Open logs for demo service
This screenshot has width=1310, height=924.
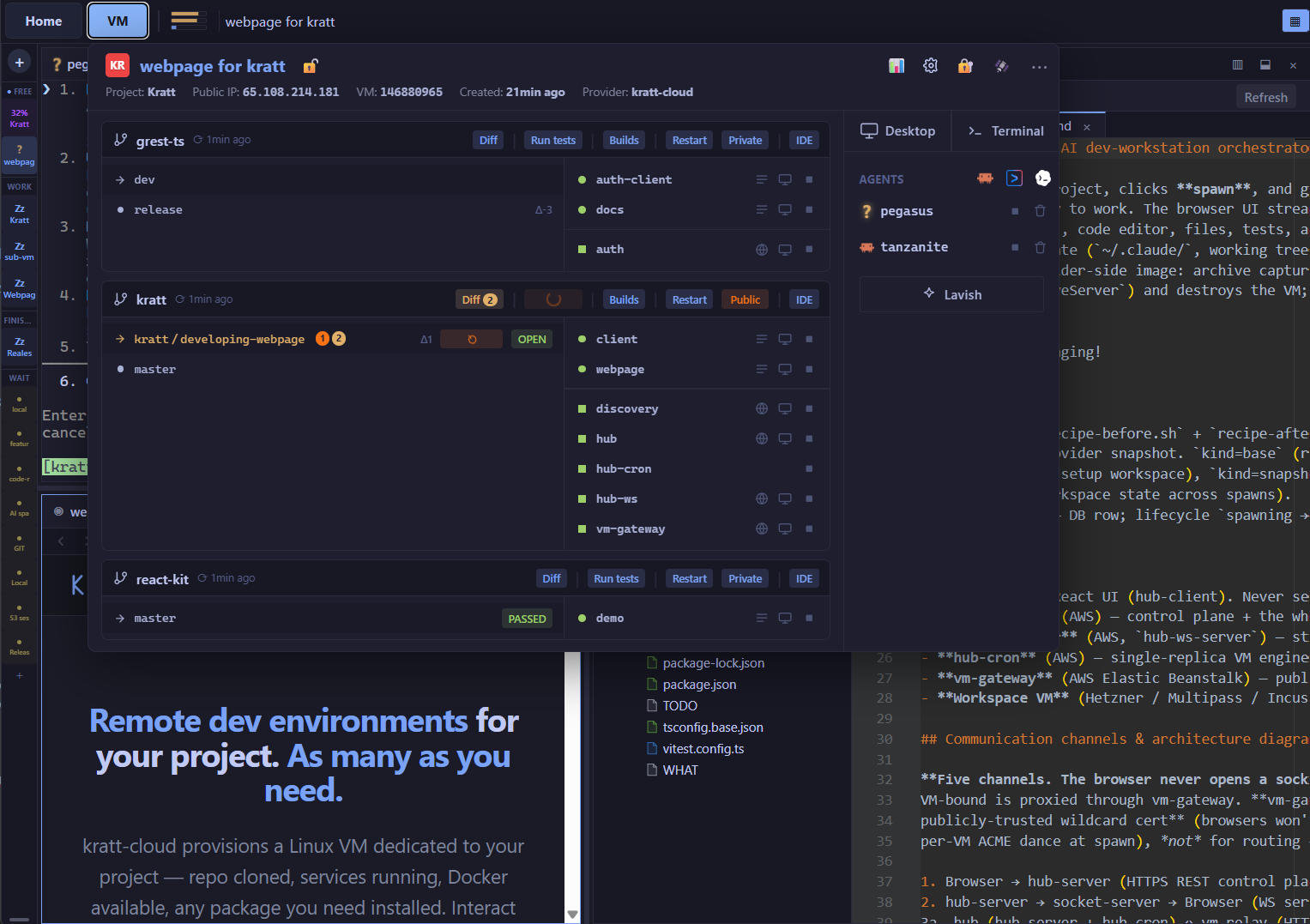(761, 618)
